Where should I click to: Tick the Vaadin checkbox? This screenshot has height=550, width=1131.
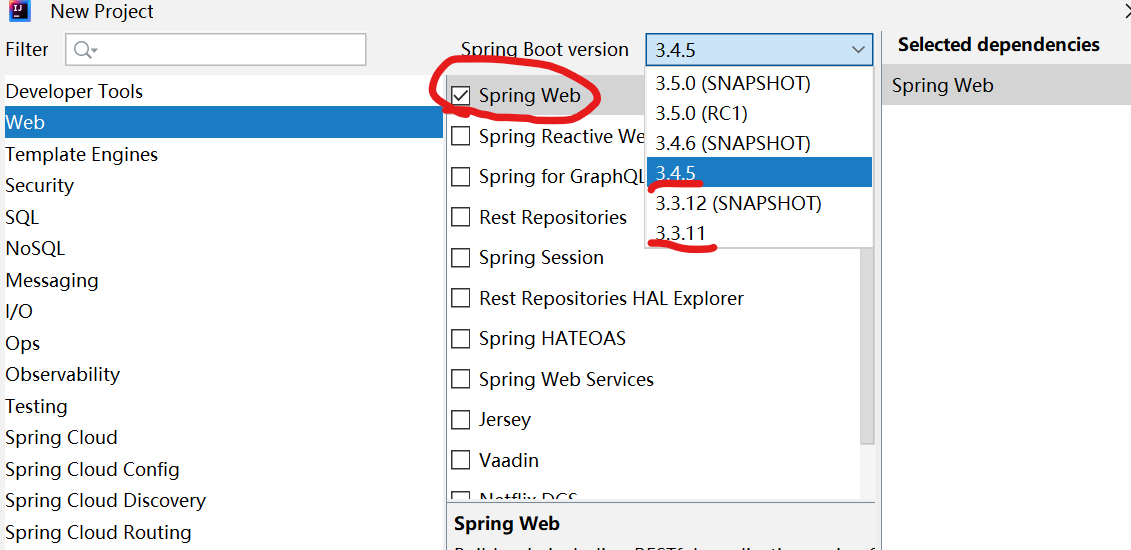tap(460, 460)
